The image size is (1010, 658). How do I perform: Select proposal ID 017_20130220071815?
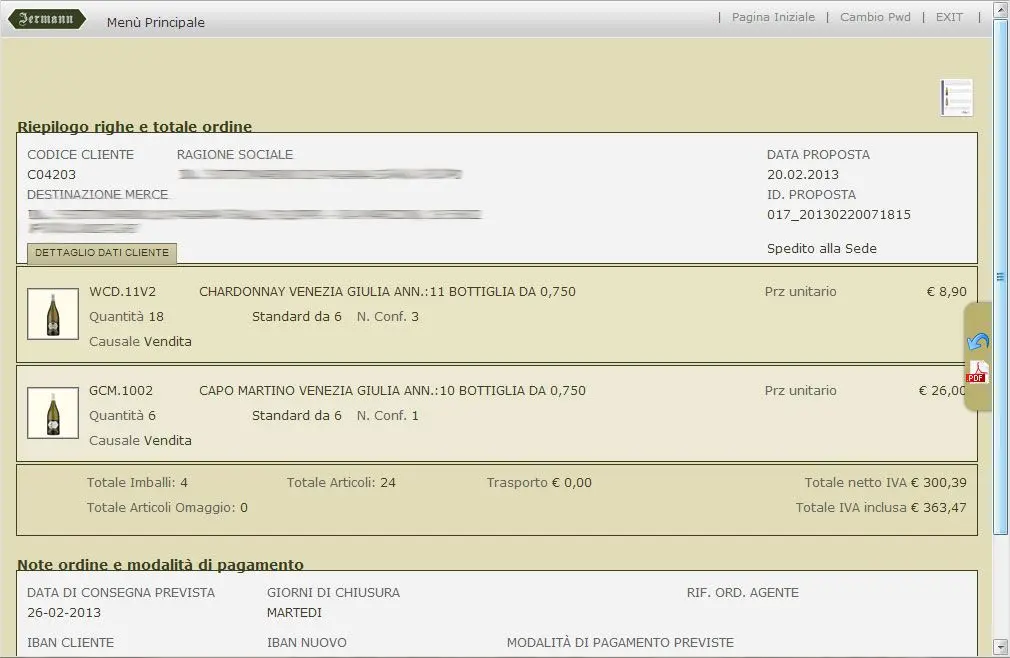tap(839, 215)
